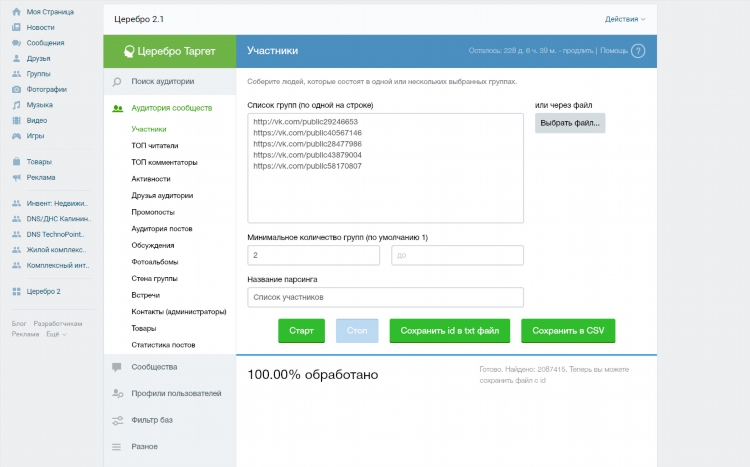
Task: Click the group icon beside DNS/ДНС Калинин..
Action: pos(16,219)
